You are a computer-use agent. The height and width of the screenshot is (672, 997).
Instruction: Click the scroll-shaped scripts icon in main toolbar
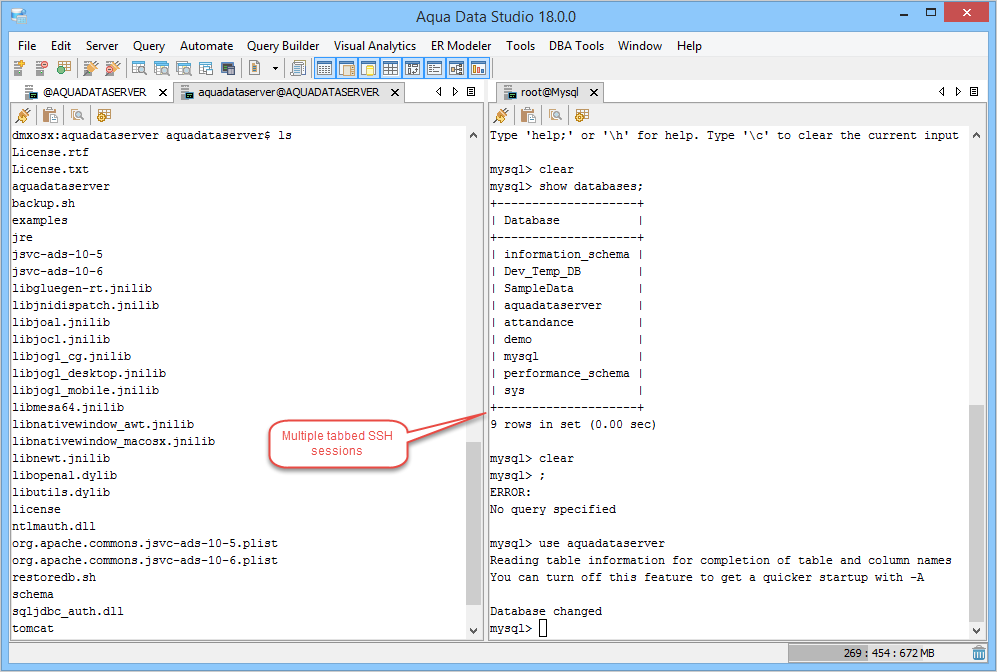click(298, 68)
